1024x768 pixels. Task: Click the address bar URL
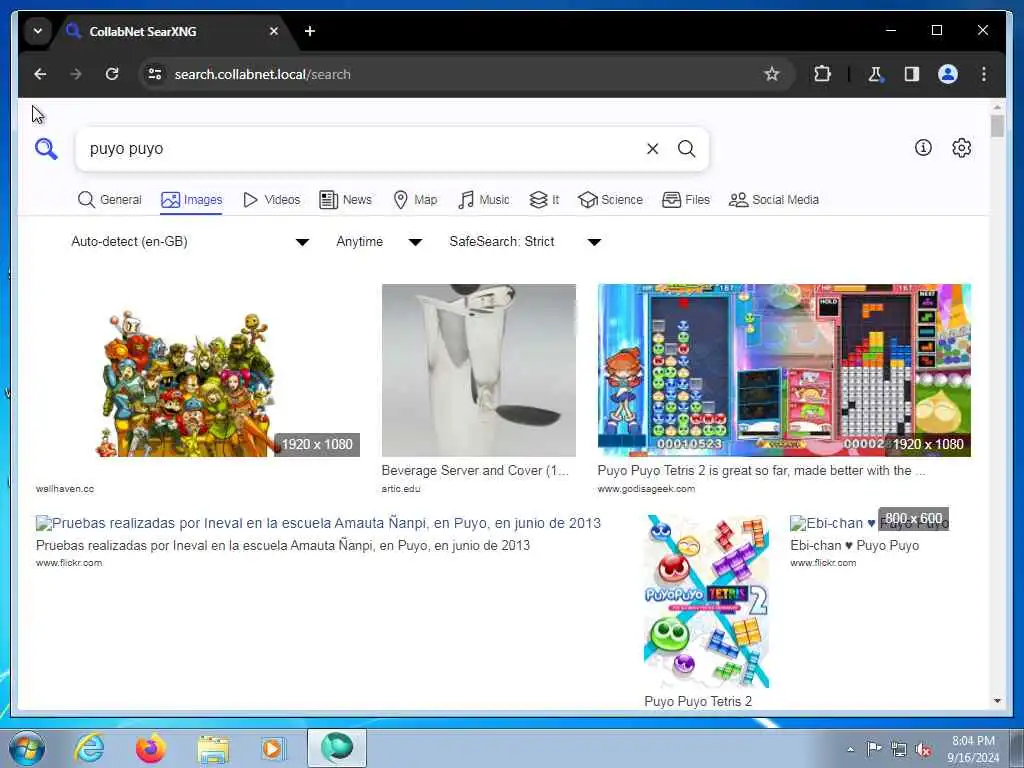click(263, 74)
